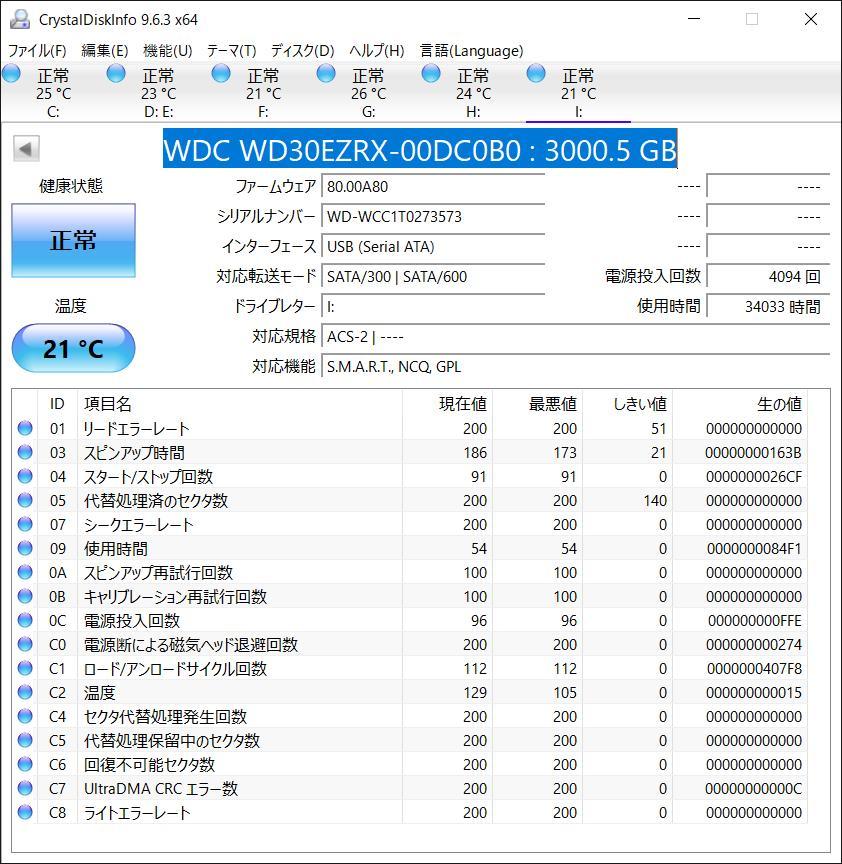Click the ロード/アンロードサイクル回数 attribute name

175,669
